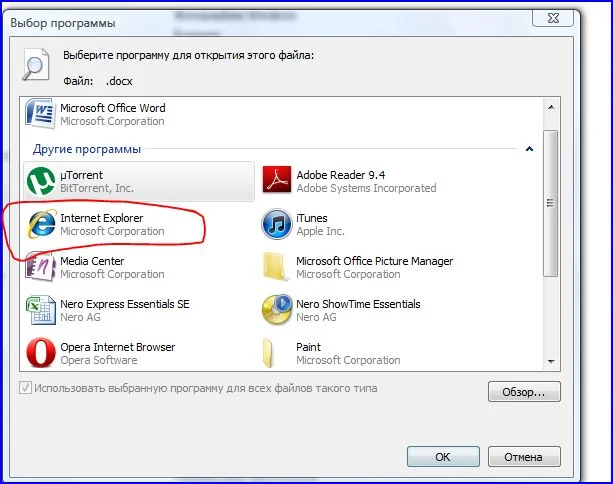Pick the Adobe Reader 9.4 icon

[277, 180]
